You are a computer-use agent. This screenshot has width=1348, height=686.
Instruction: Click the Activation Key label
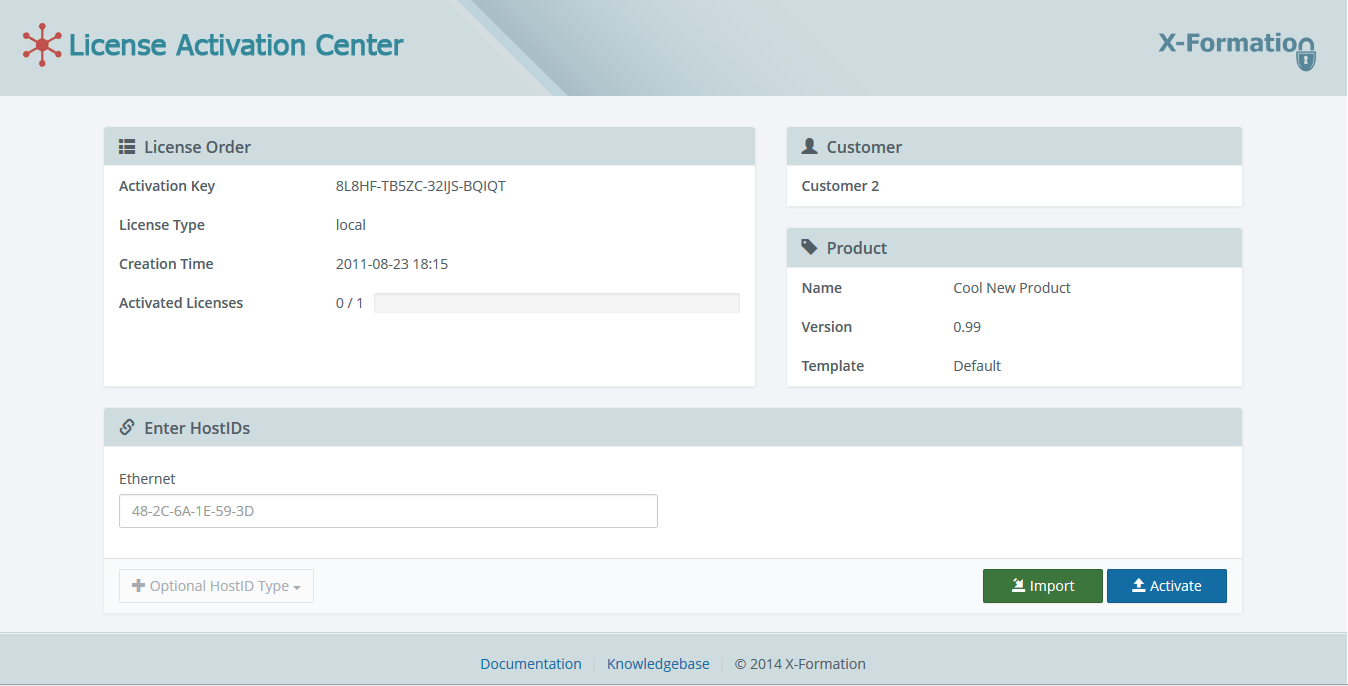pyautogui.click(x=167, y=186)
